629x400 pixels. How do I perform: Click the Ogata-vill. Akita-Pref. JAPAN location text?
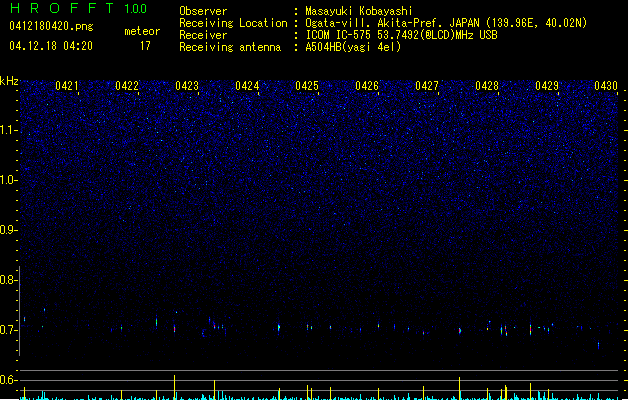click(x=446, y=23)
